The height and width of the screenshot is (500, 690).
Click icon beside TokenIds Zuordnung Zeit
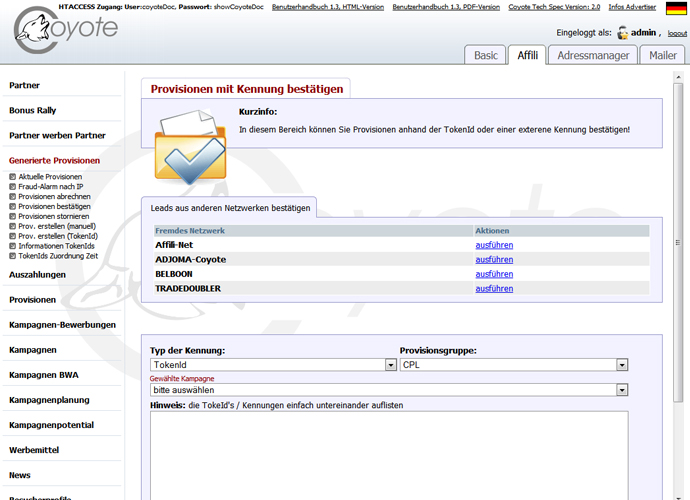tap(12, 256)
